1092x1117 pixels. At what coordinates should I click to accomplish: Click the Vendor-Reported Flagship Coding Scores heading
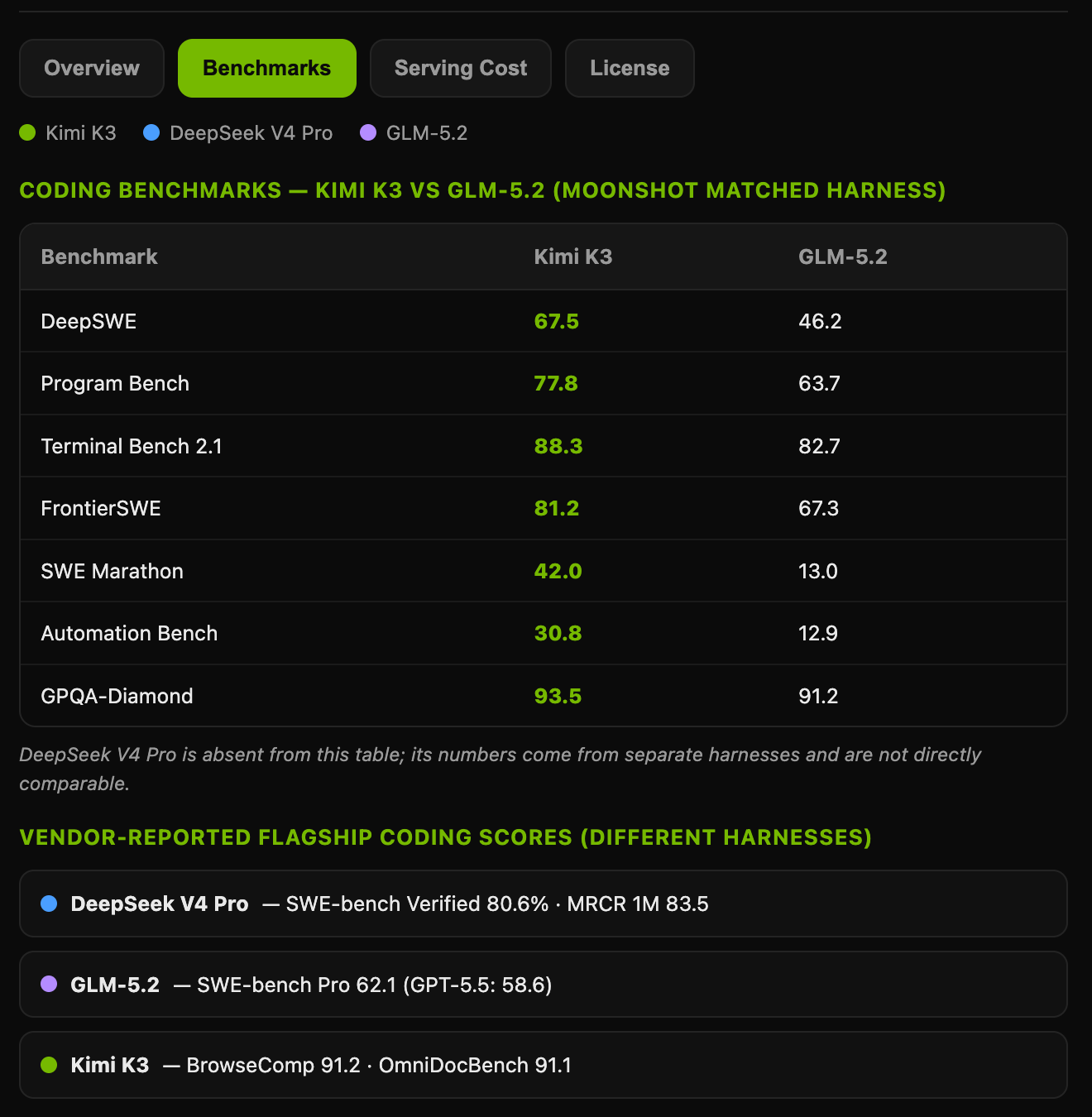point(445,837)
